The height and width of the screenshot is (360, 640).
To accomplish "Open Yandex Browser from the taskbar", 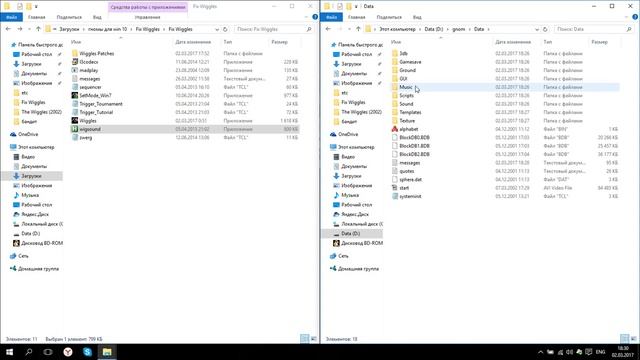I will pyautogui.click(x=68, y=352).
